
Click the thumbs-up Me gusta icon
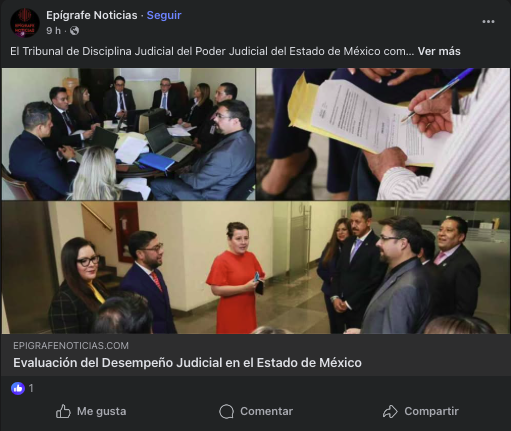[x=63, y=411]
